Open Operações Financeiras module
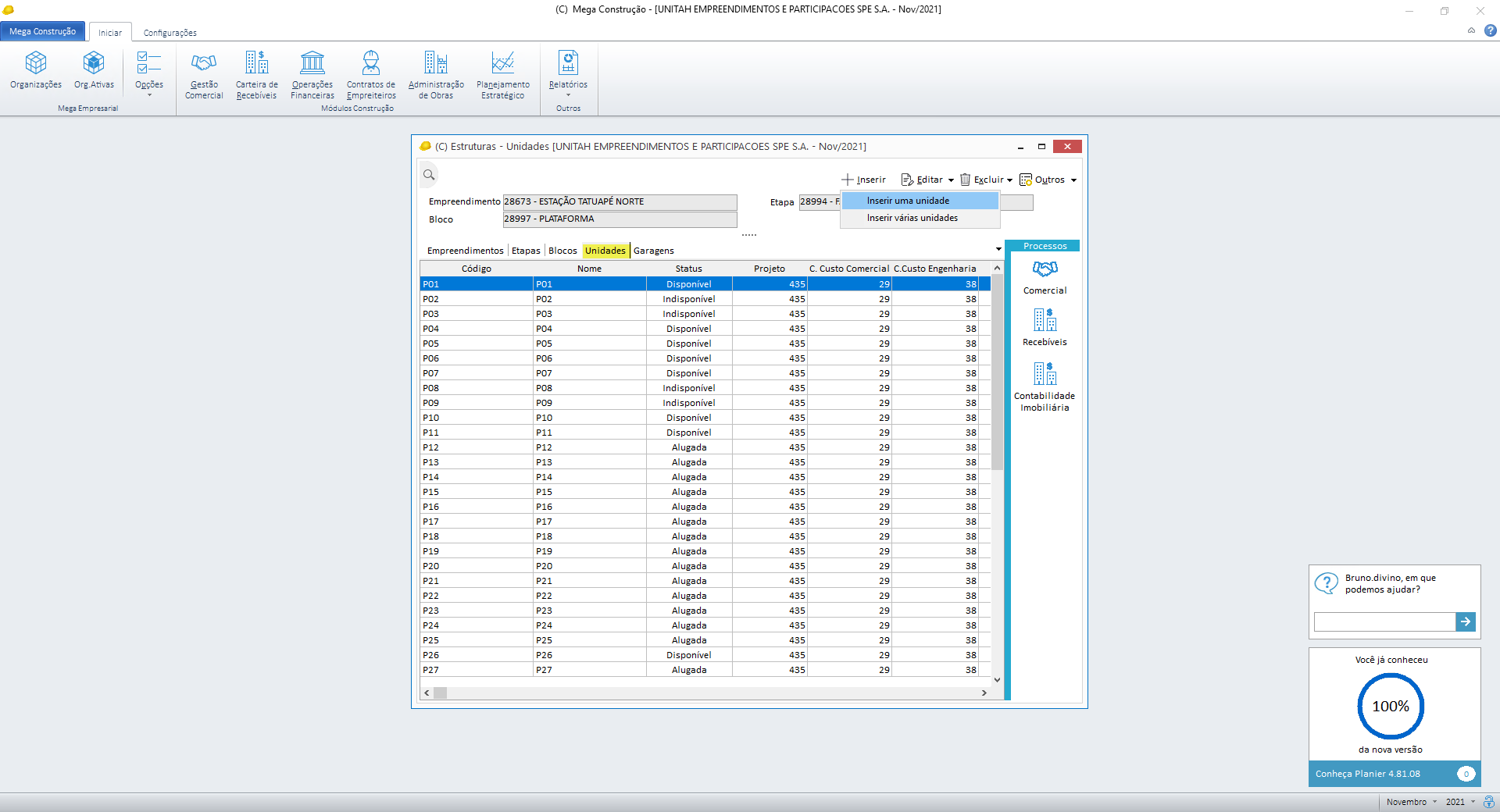 312,62
